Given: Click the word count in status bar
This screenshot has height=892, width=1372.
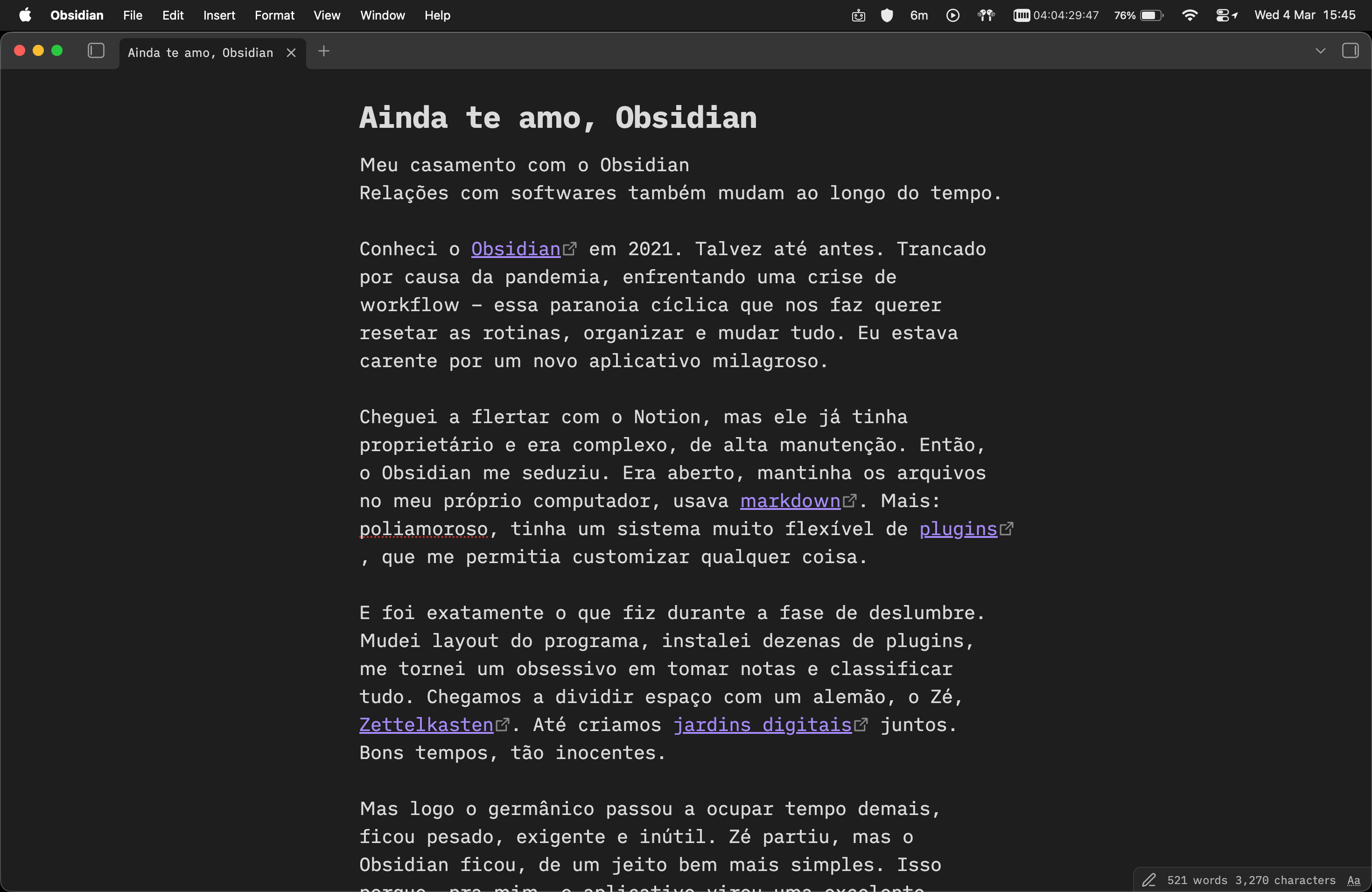Looking at the screenshot, I should click(1197, 880).
